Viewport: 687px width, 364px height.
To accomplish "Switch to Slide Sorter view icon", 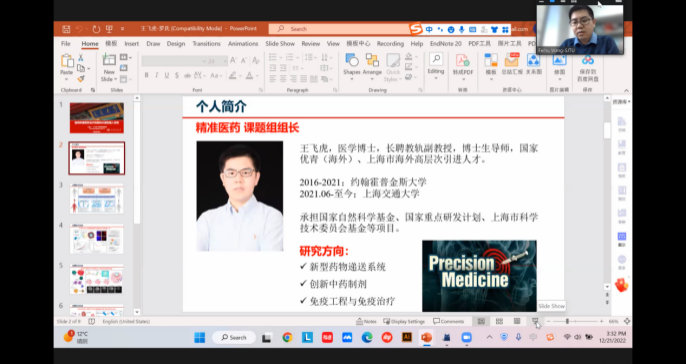I will [x=499, y=322].
